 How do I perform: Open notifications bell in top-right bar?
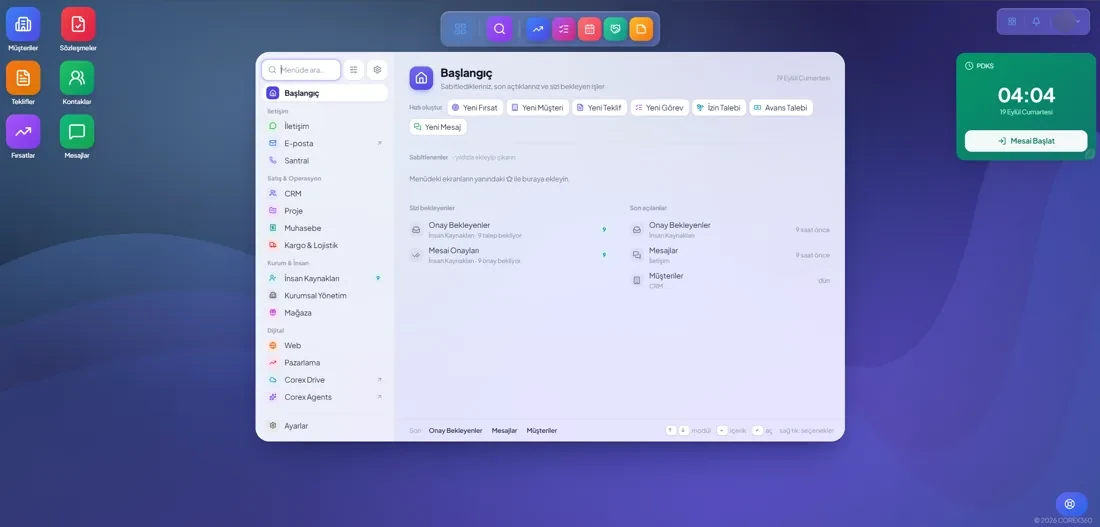[1036, 22]
